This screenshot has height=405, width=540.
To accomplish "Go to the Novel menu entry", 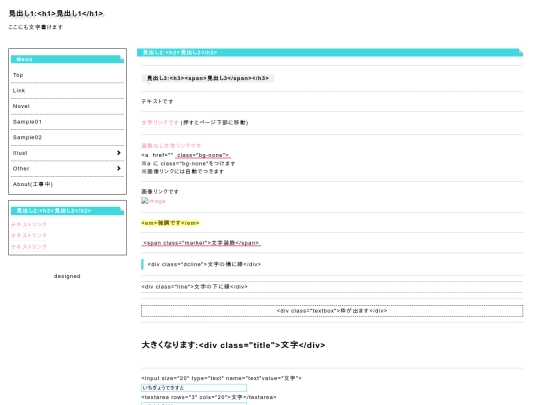I will (x=67, y=106).
